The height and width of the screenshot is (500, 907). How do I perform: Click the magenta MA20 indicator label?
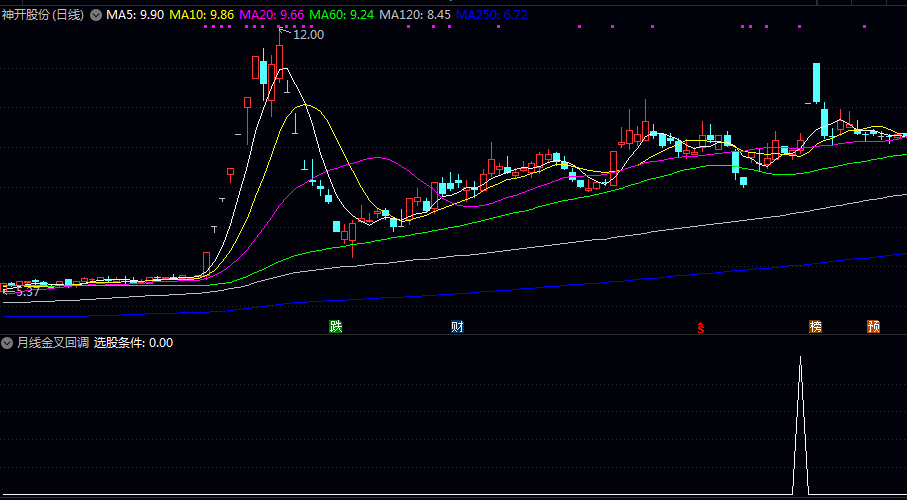point(271,15)
